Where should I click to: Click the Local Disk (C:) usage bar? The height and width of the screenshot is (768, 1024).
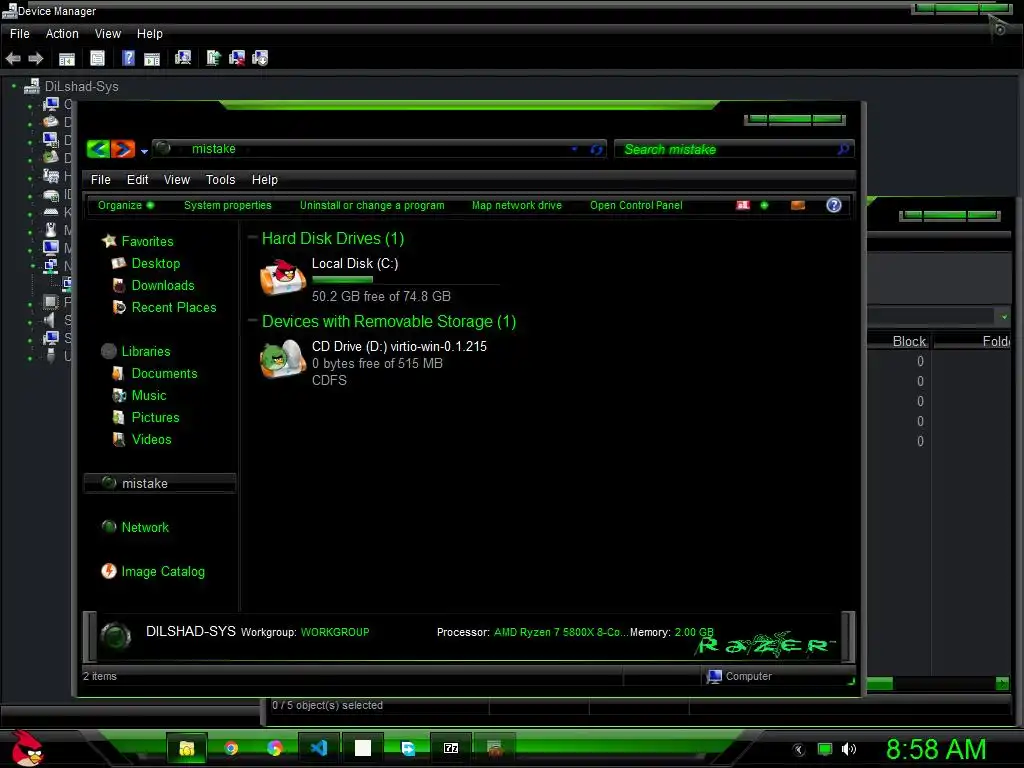pyautogui.click(x=406, y=280)
